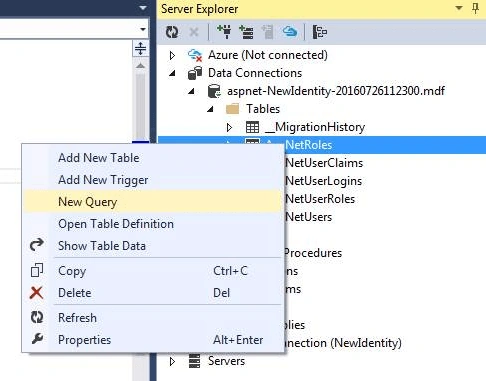Viewport: 486px width, 381px height.
Task: Click the Copy icon in context menu
Action: click(x=37, y=270)
